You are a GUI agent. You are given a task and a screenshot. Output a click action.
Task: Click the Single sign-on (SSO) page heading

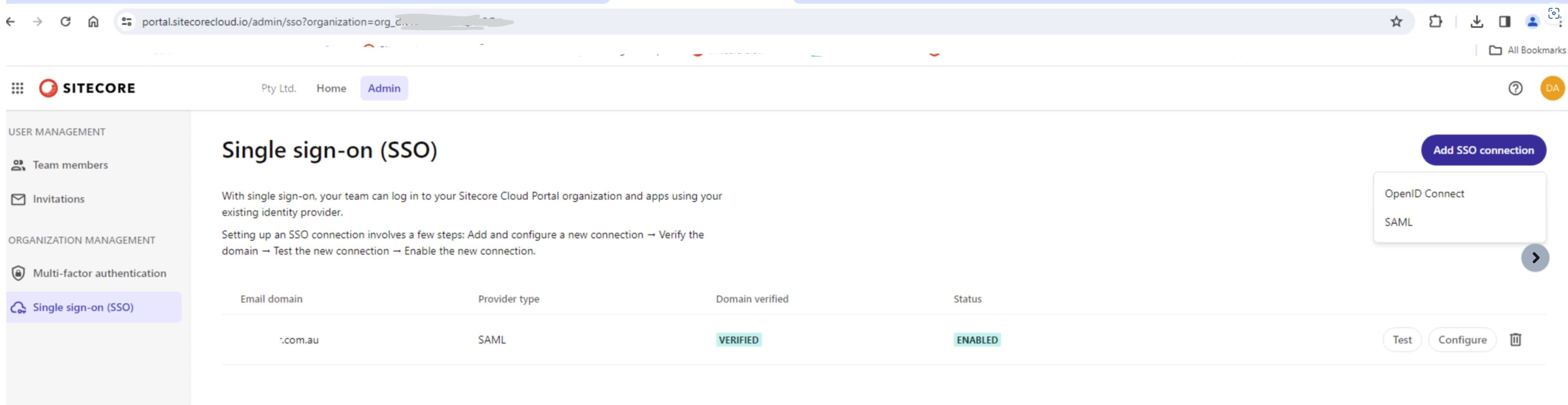point(329,150)
